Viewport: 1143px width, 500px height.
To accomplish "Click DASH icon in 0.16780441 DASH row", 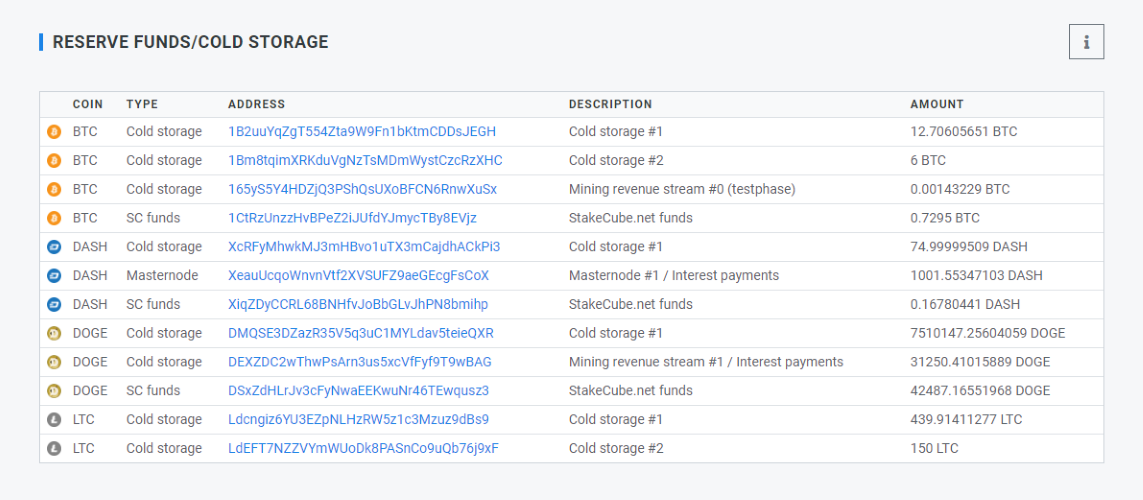I will (54, 305).
